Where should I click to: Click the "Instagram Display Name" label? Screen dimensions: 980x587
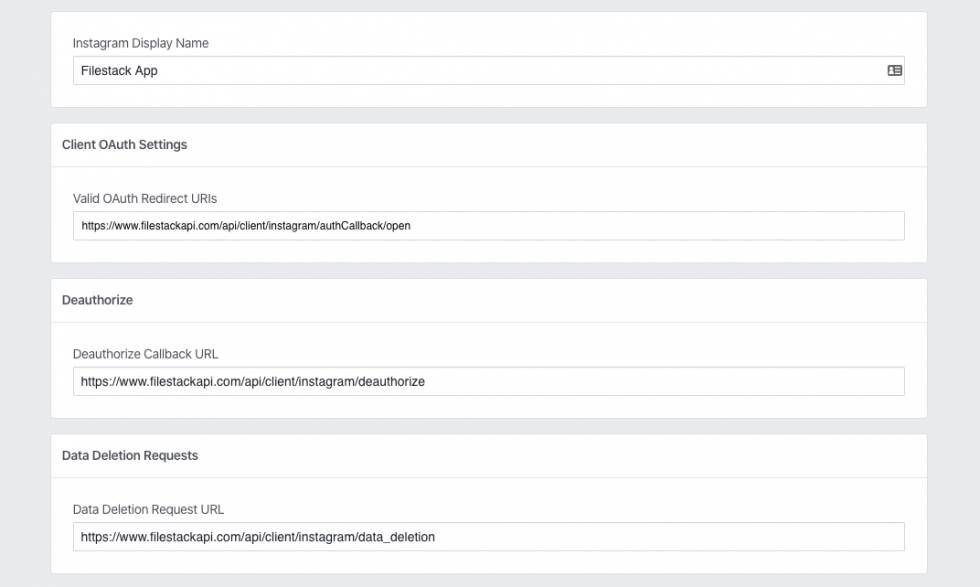(x=140, y=43)
